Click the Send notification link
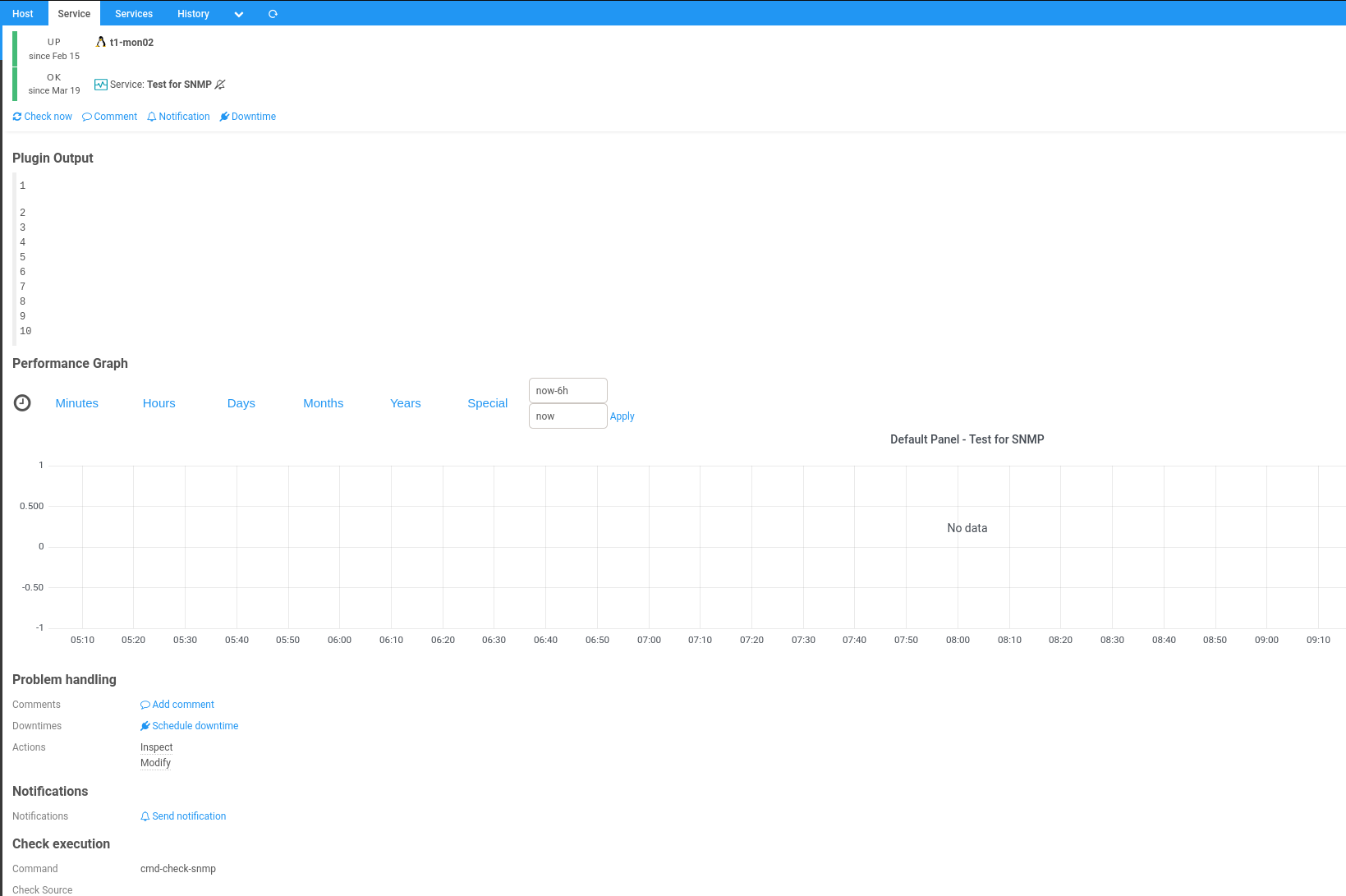 [183, 816]
